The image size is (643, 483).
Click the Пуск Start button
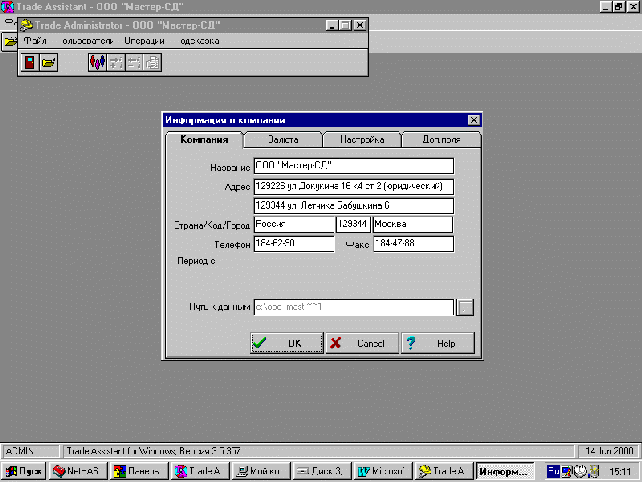point(24,471)
